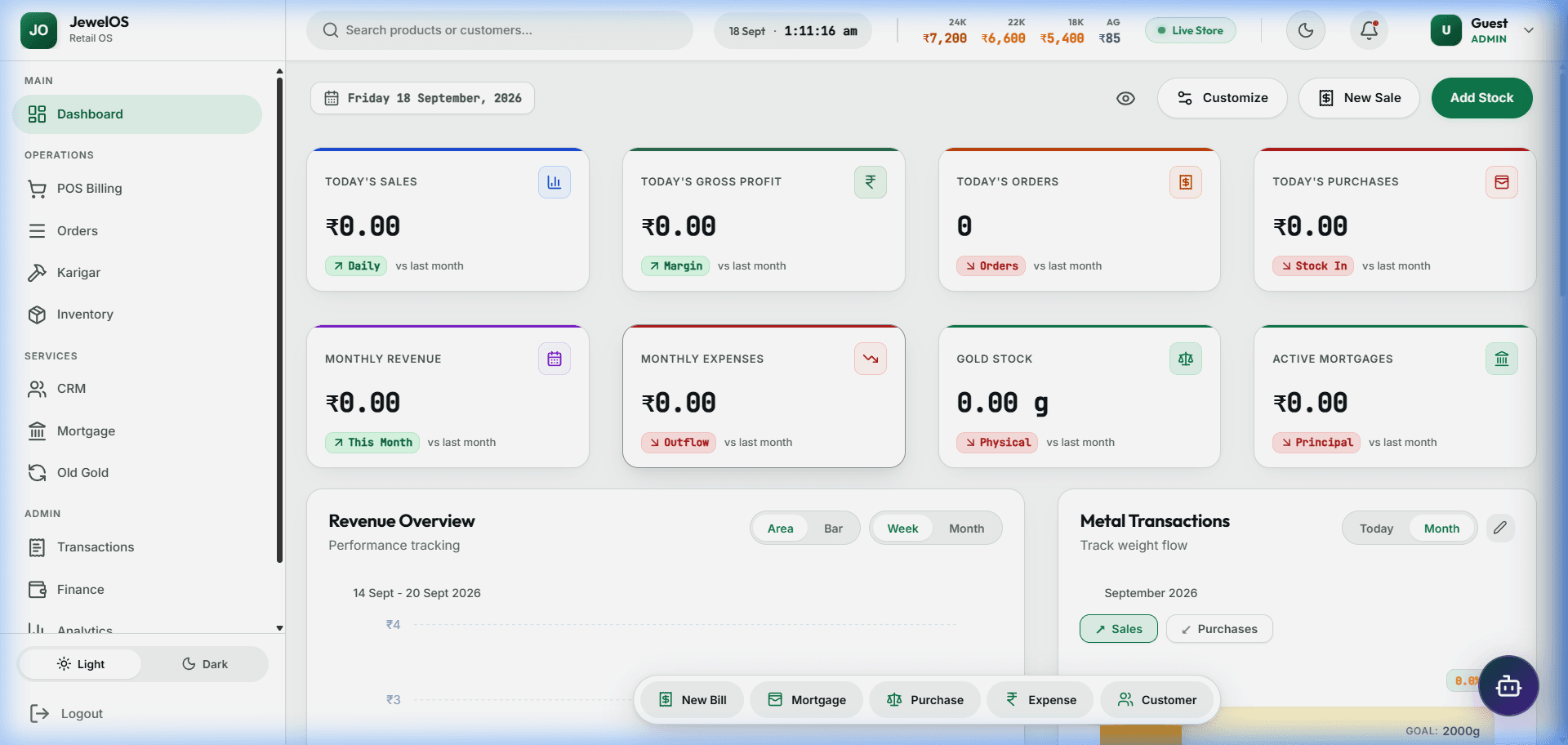Open the chatbot assistant floating button
1568x745 pixels.
(1508, 686)
